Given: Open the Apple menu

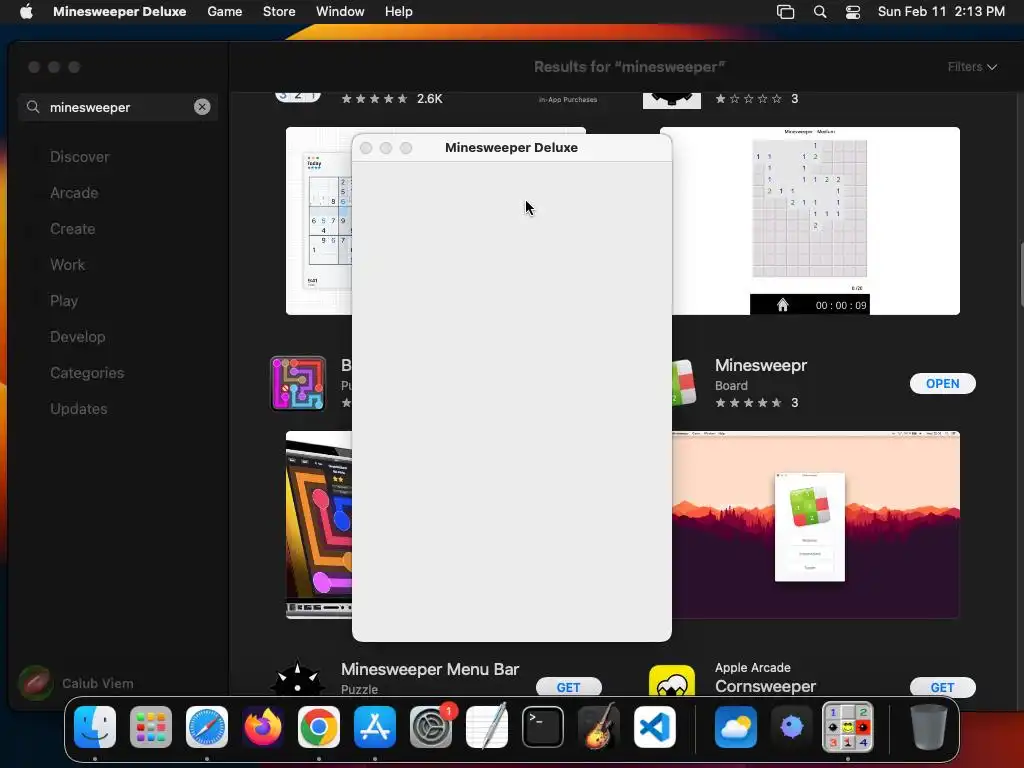Looking at the screenshot, I should (x=26, y=12).
